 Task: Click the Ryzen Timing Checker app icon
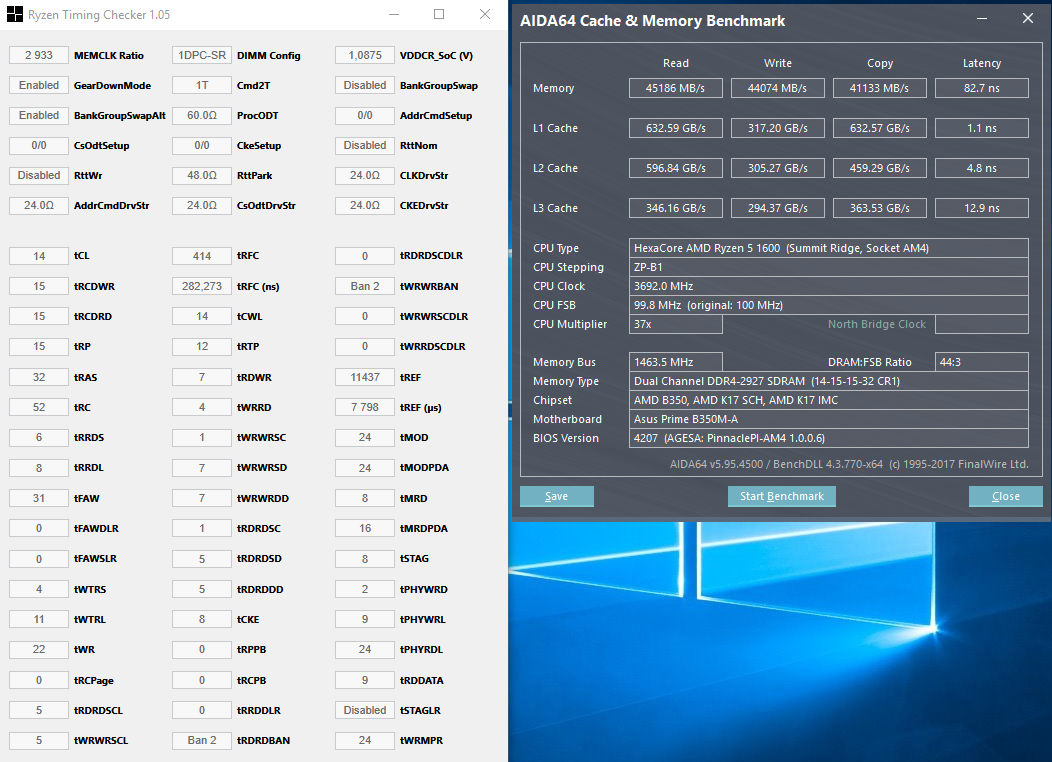(x=15, y=14)
